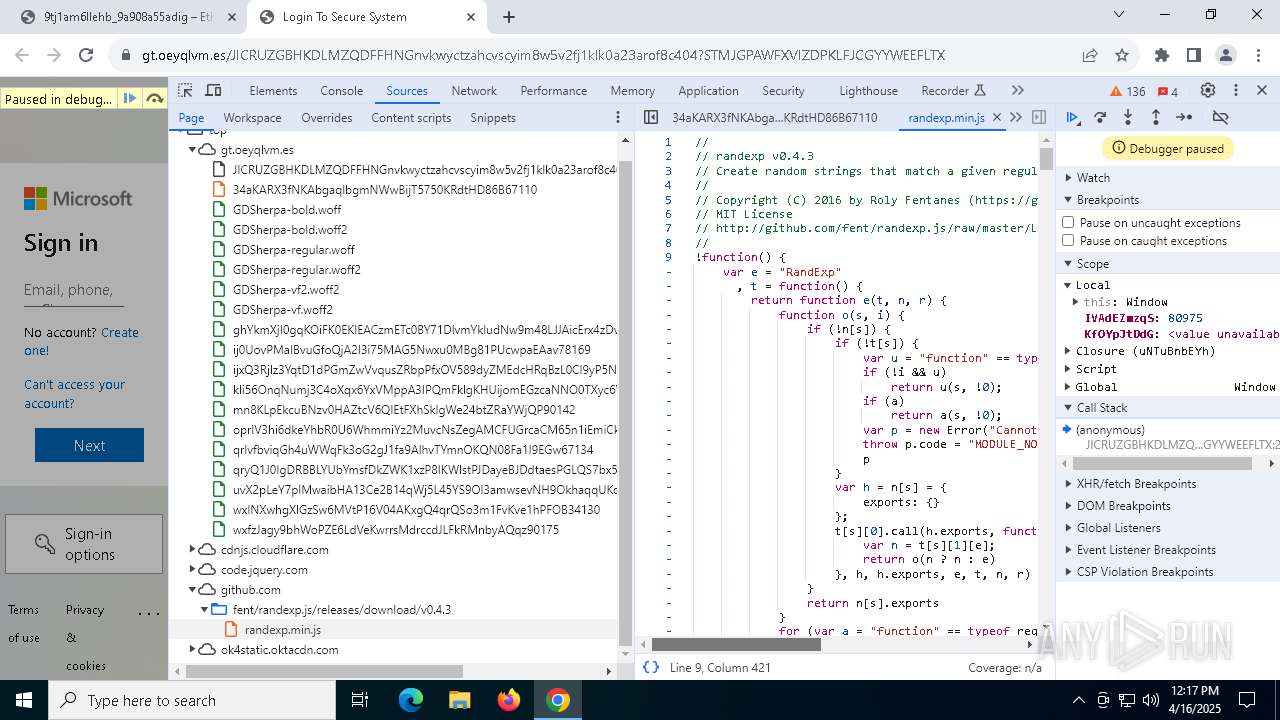Click Step over next function call
Image resolution: width=1280 pixels, height=720 pixels.
[1100, 117]
